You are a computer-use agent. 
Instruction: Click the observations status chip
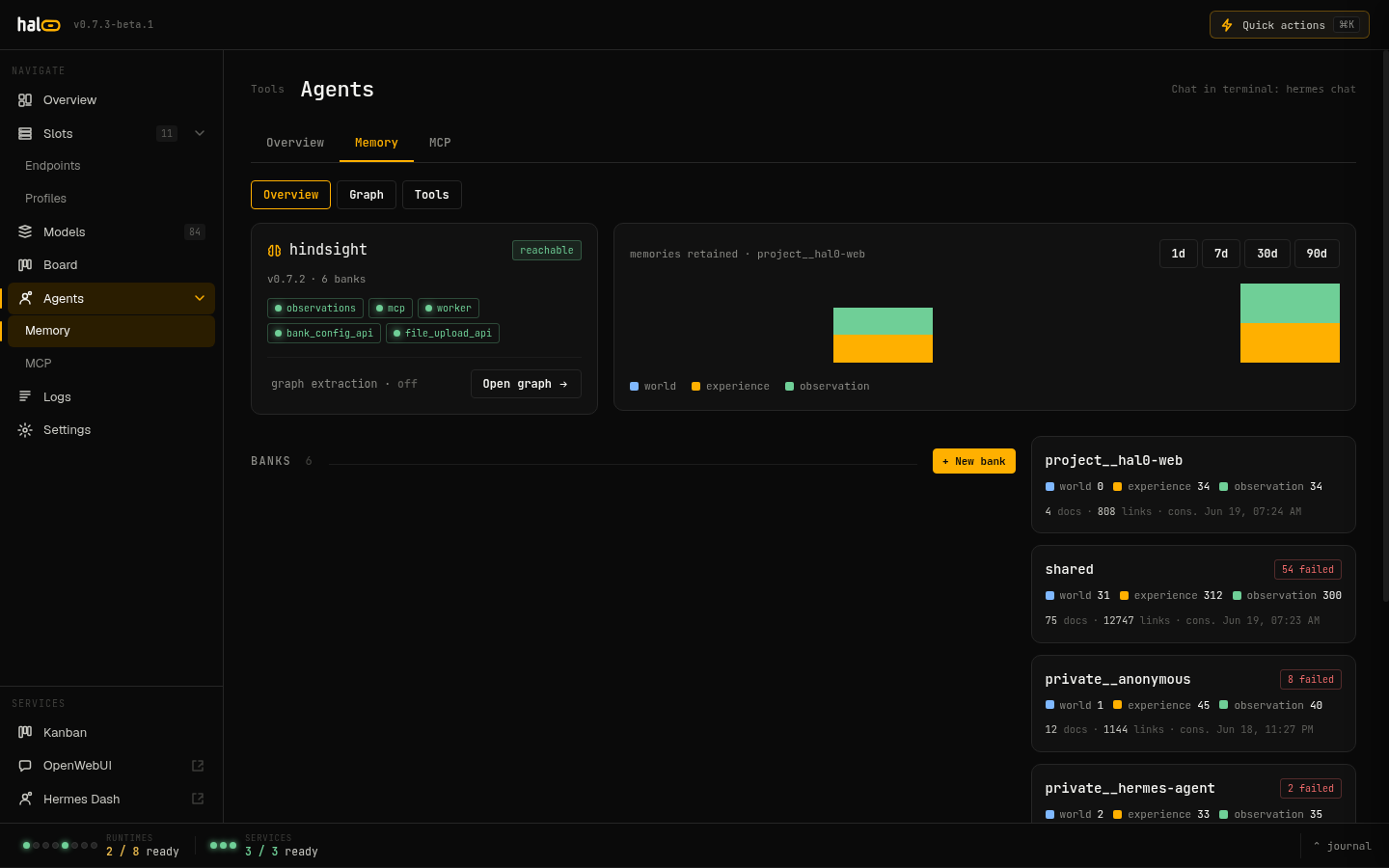point(315,309)
